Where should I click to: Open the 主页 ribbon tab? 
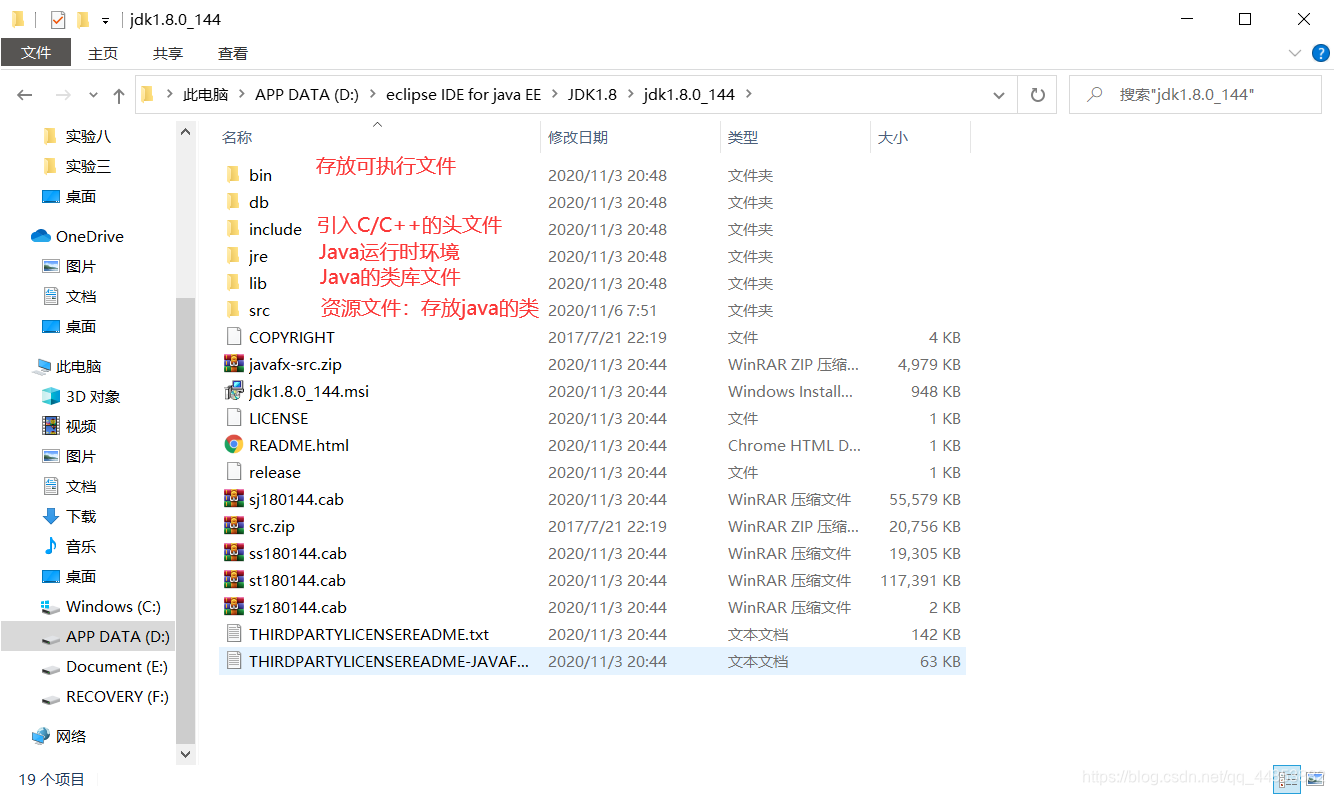103,53
